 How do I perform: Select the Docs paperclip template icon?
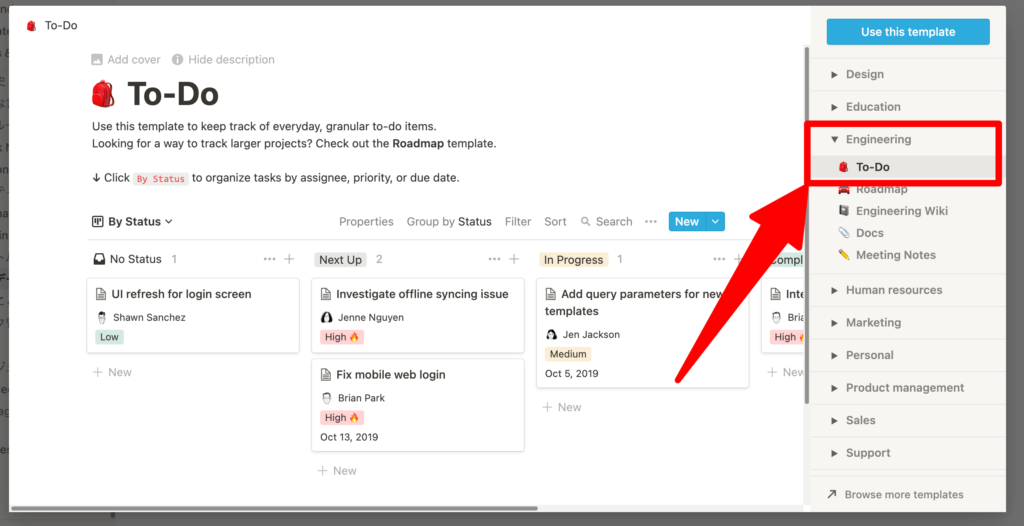click(x=844, y=233)
